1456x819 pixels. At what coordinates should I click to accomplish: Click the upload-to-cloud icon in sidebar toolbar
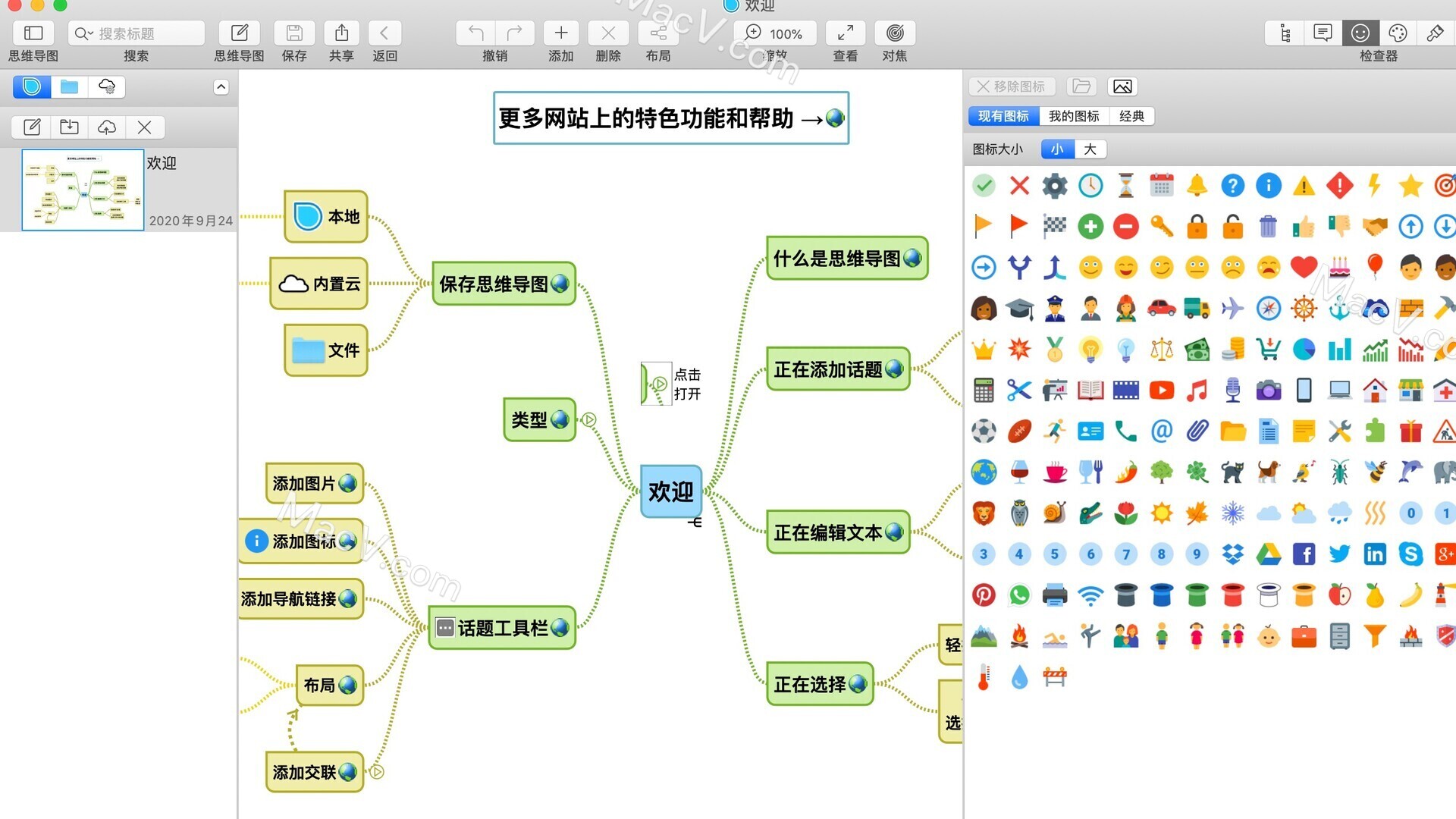[107, 127]
